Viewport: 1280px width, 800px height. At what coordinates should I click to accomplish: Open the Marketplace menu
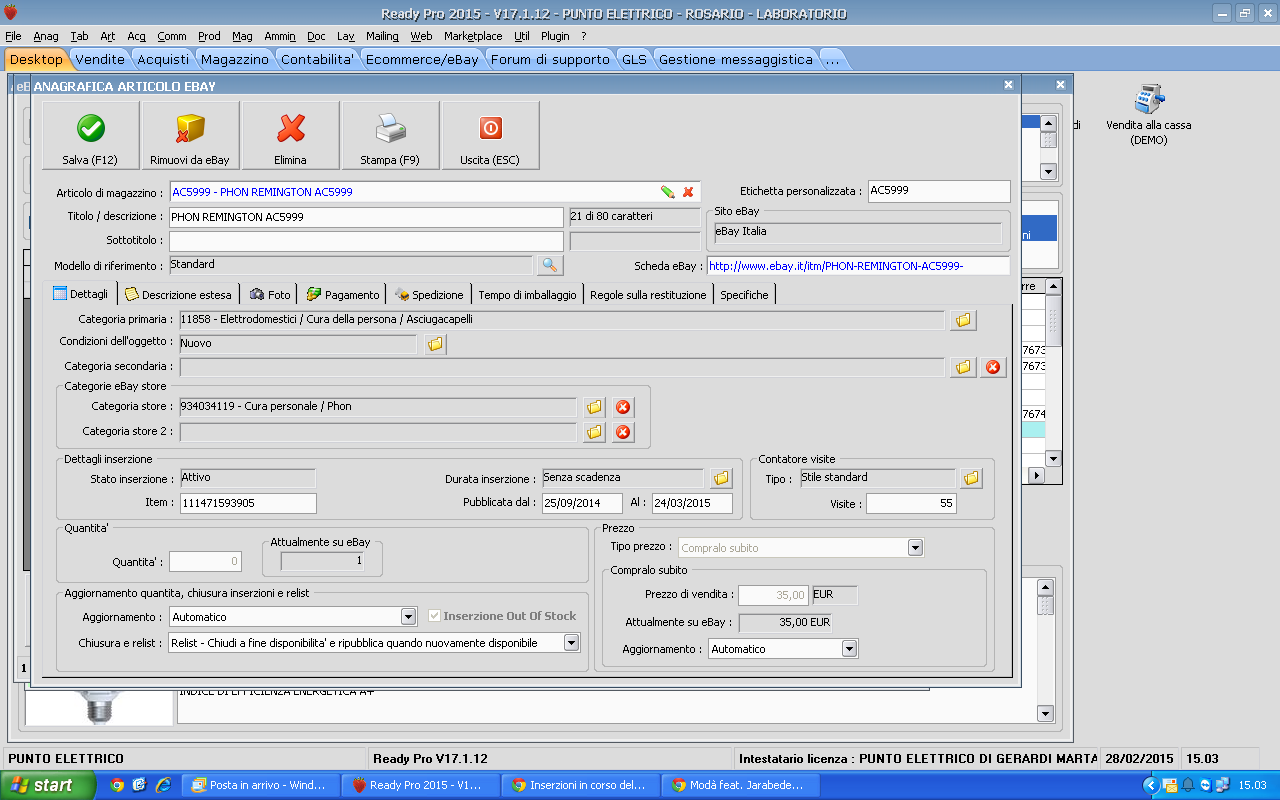473,36
